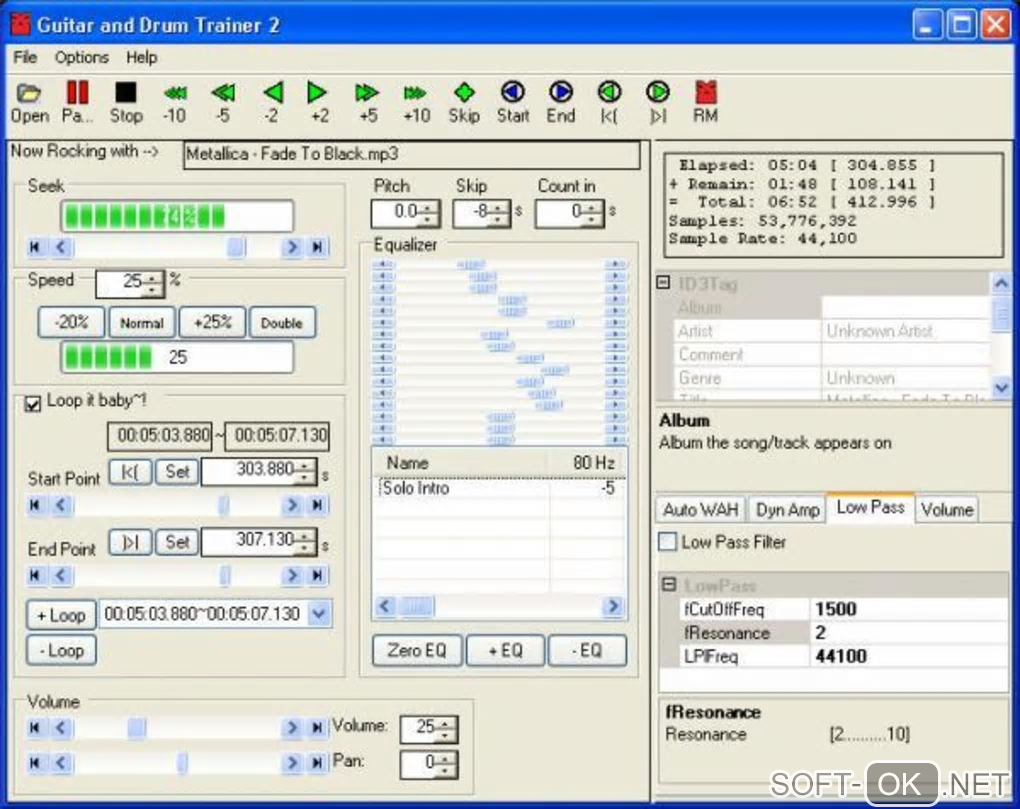Screen dimensions: 1020x809
Task: Stop playback using the Stop icon
Action: tap(126, 102)
